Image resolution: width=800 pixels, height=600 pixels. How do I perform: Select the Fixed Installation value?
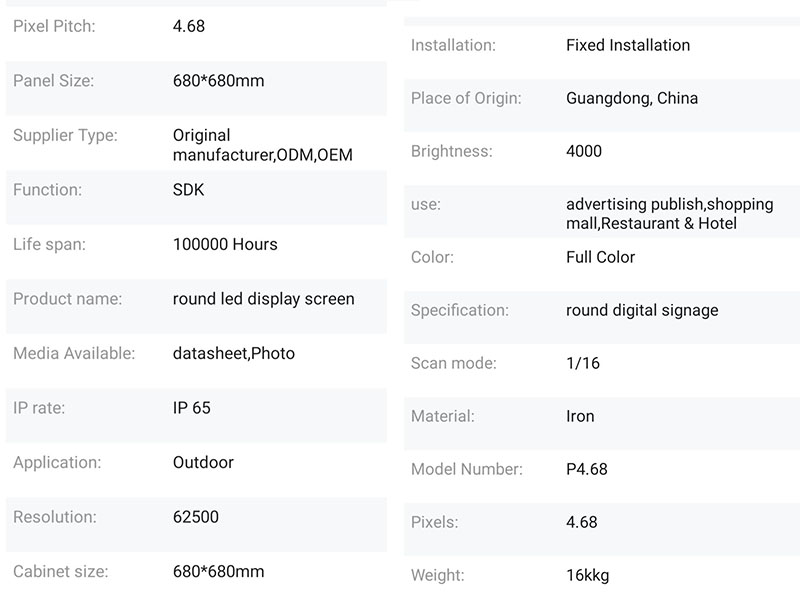pos(628,45)
